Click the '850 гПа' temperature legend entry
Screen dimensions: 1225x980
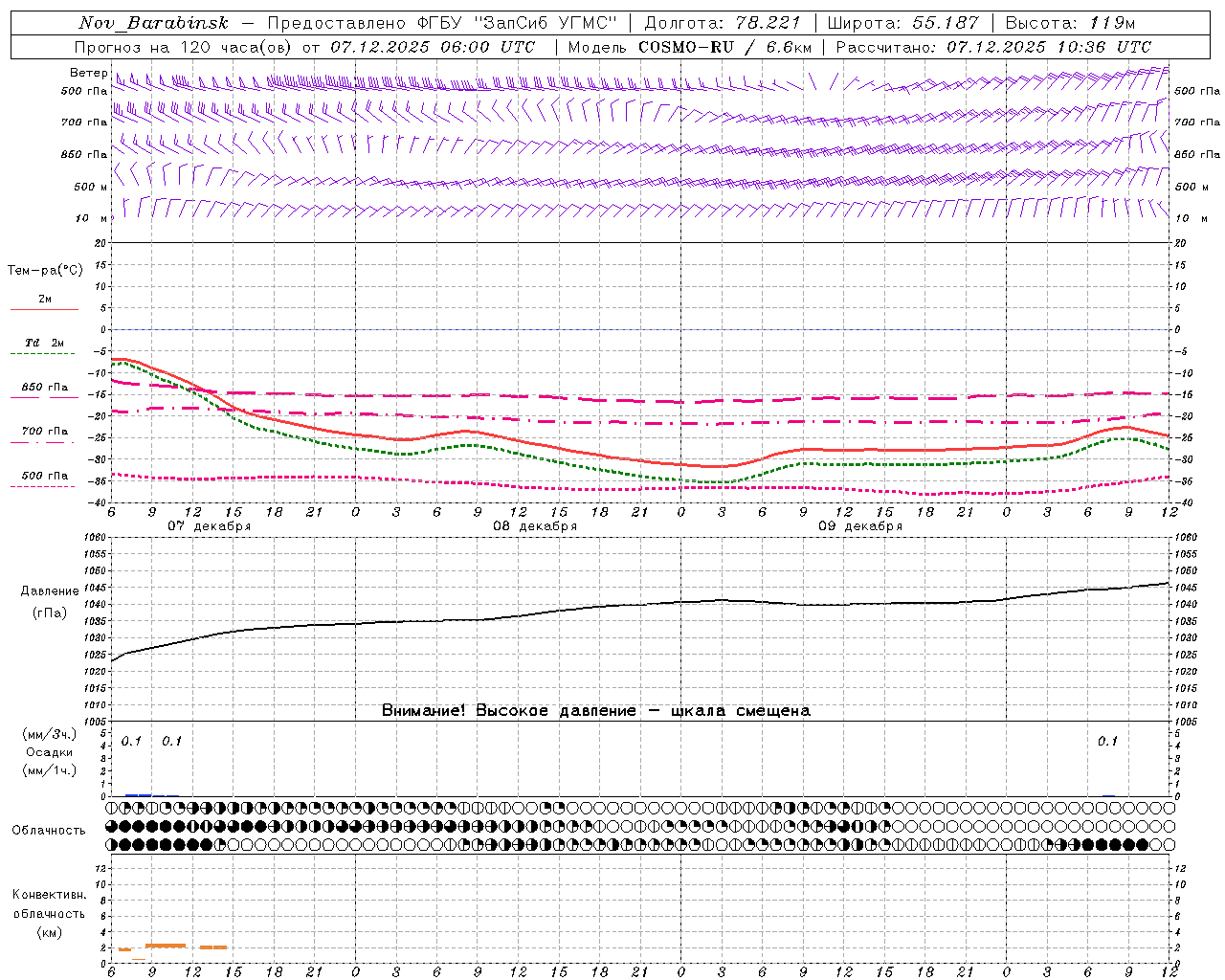pos(44,388)
